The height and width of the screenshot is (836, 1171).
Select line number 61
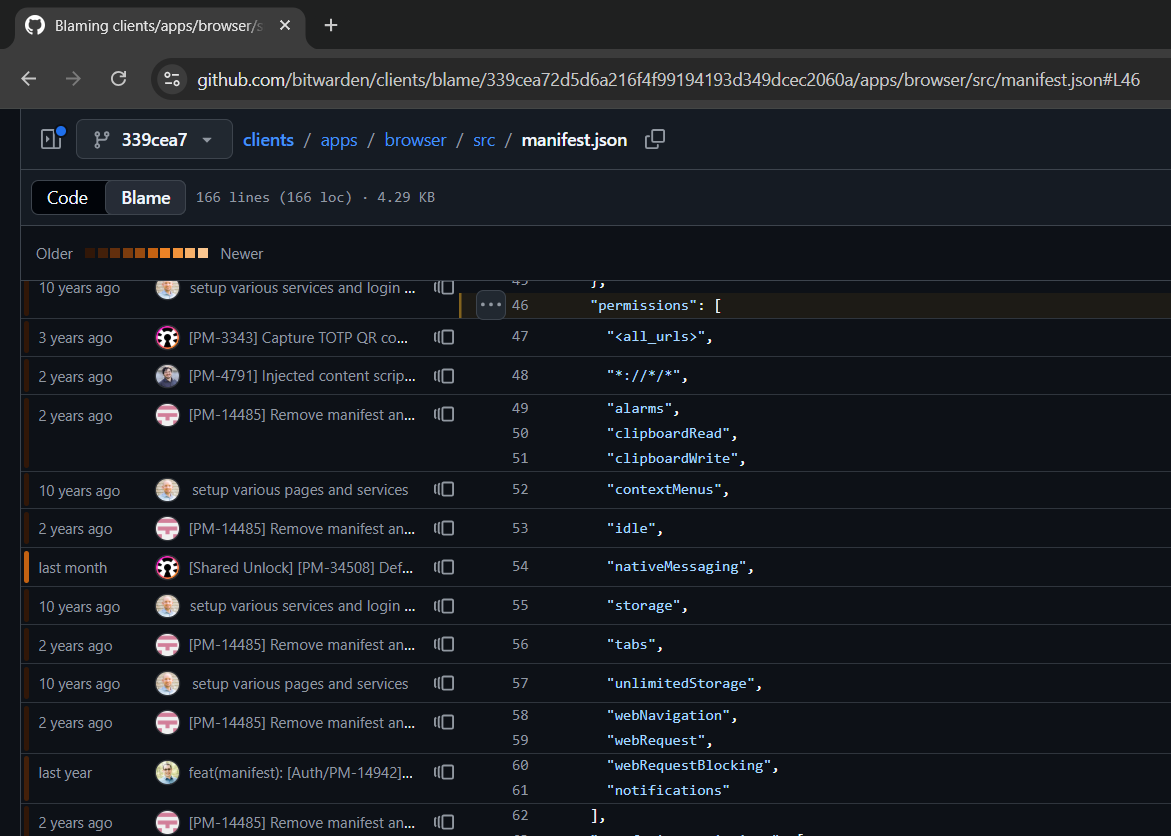(x=520, y=790)
